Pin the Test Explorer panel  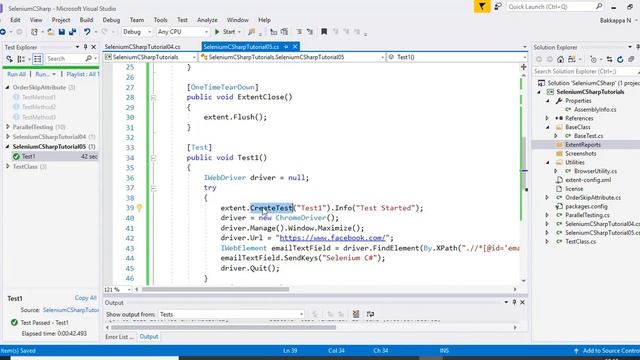[86, 47]
